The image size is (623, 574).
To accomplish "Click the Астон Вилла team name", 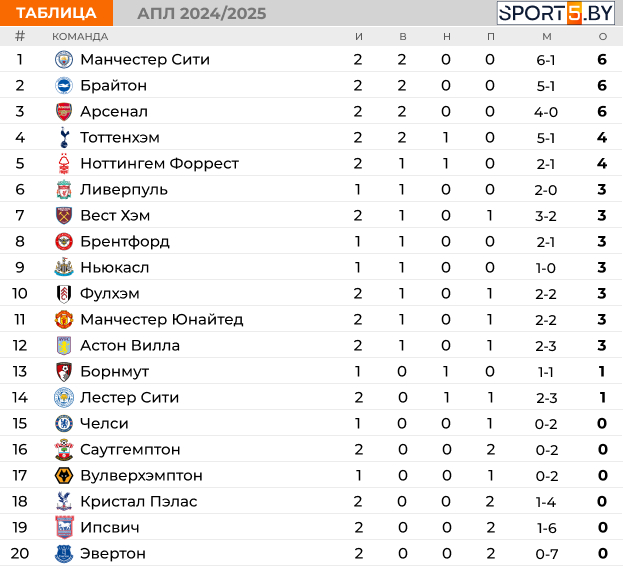I will pos(130,345).
